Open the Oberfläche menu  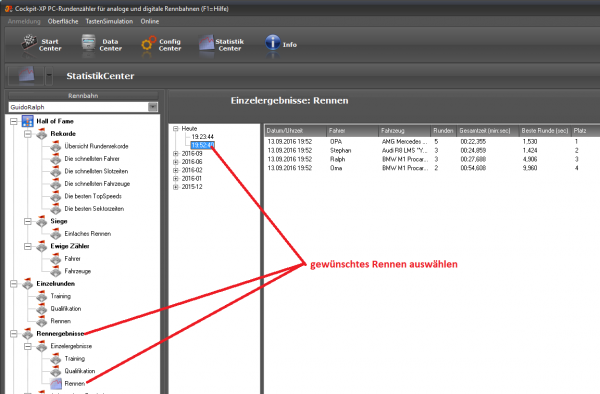coord(63,21)
